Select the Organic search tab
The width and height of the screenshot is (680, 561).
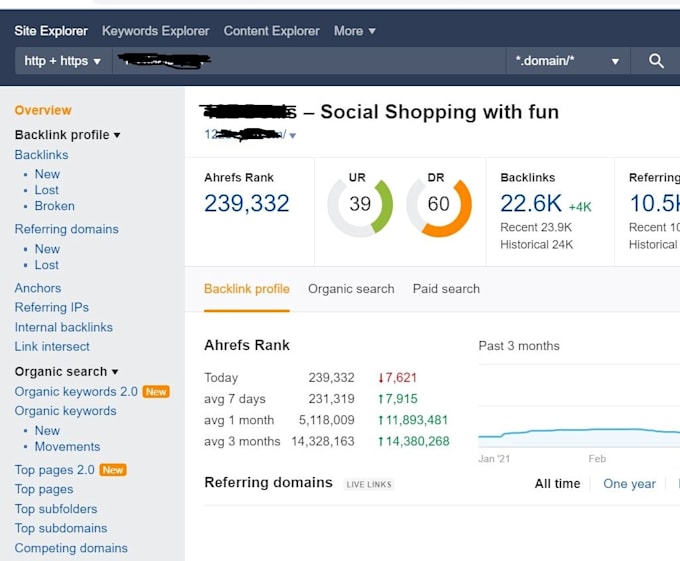pos(351,289)
